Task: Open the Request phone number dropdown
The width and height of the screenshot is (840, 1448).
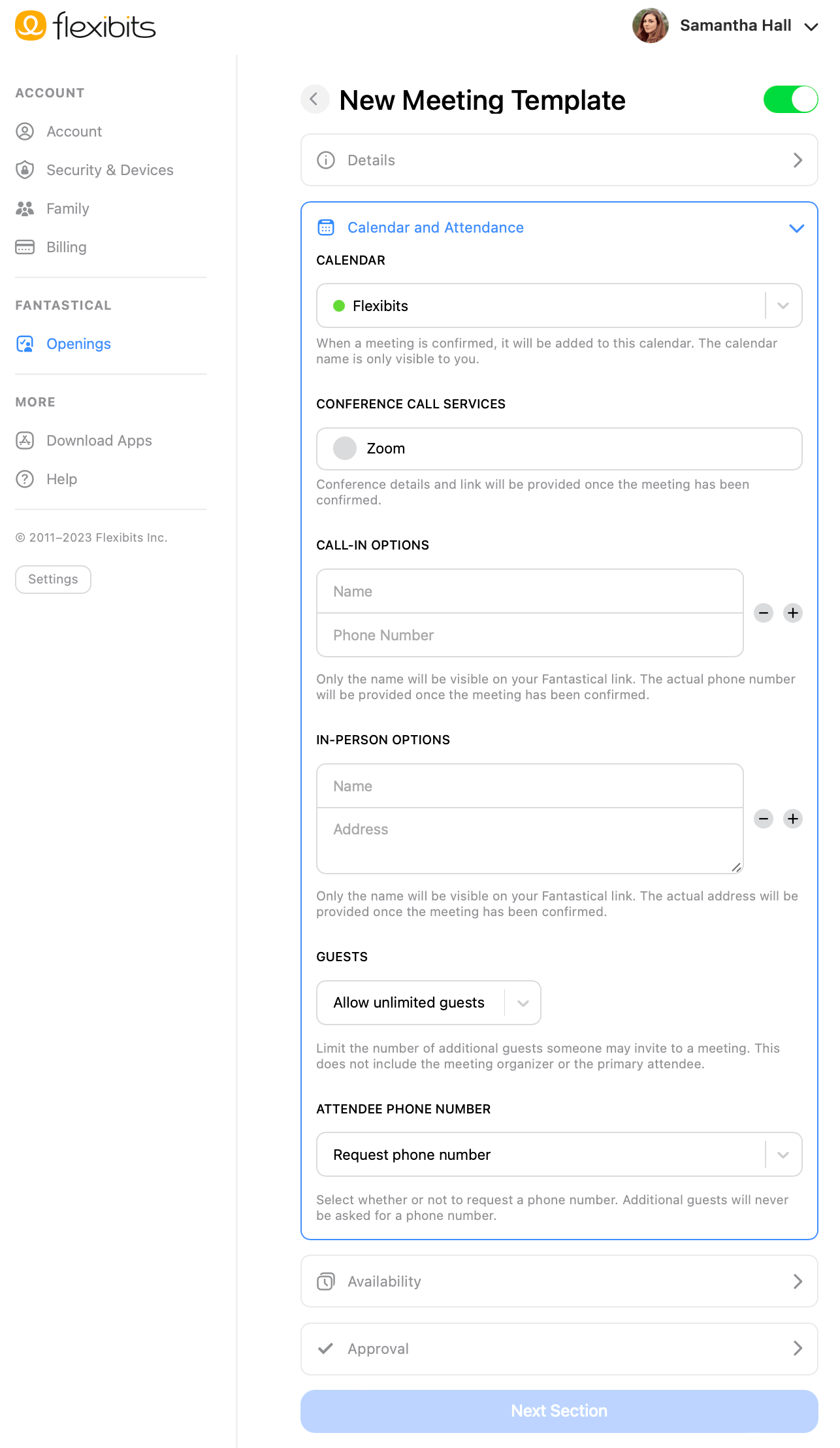Action: [559, 1155]
